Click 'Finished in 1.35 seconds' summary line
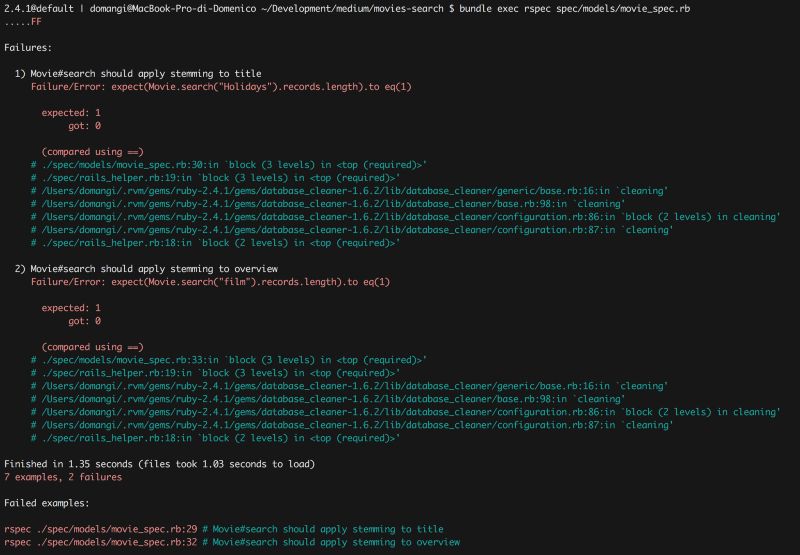 [x=160, y=464]
